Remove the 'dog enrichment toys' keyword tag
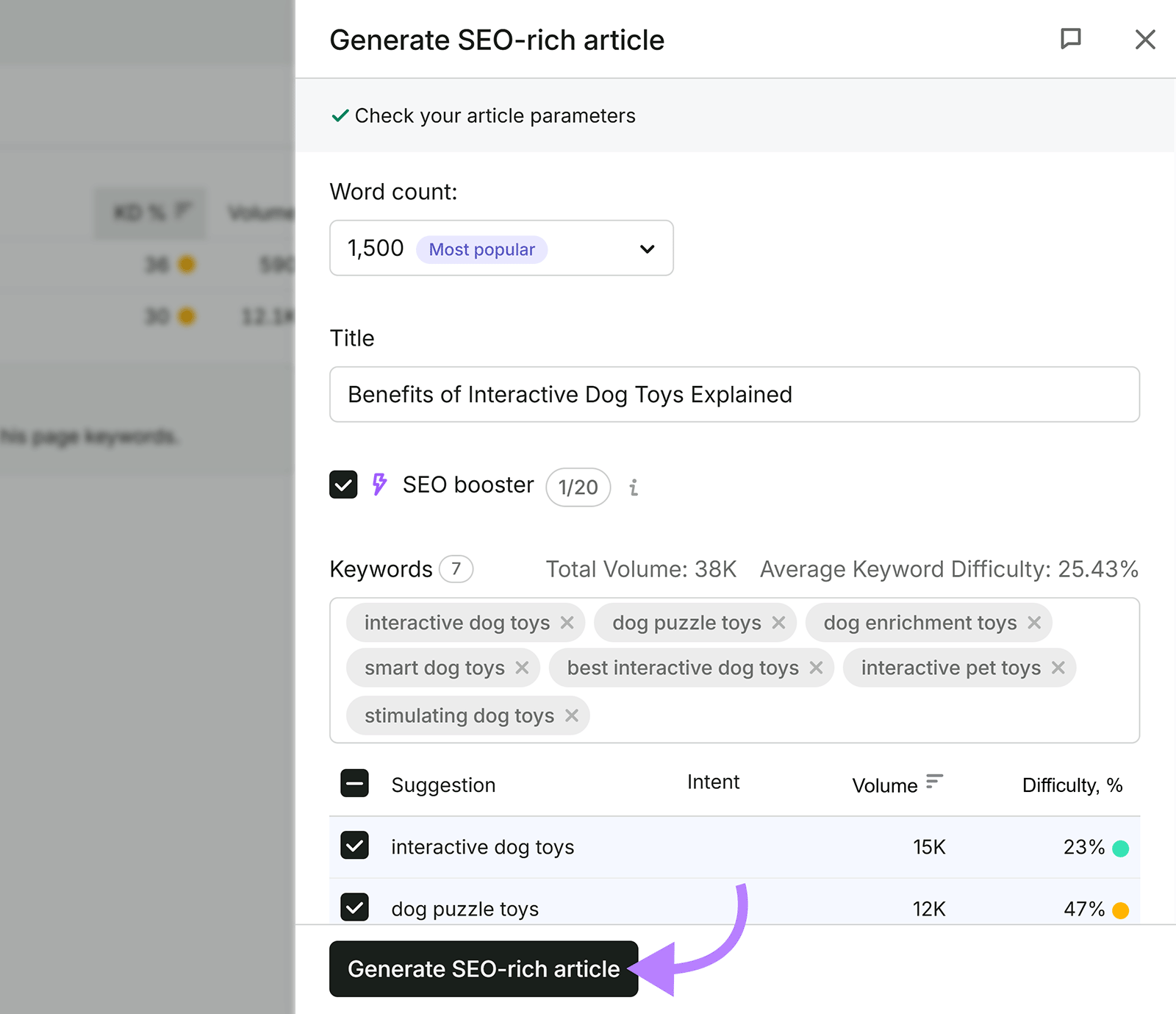 [x=1034, y=623]
